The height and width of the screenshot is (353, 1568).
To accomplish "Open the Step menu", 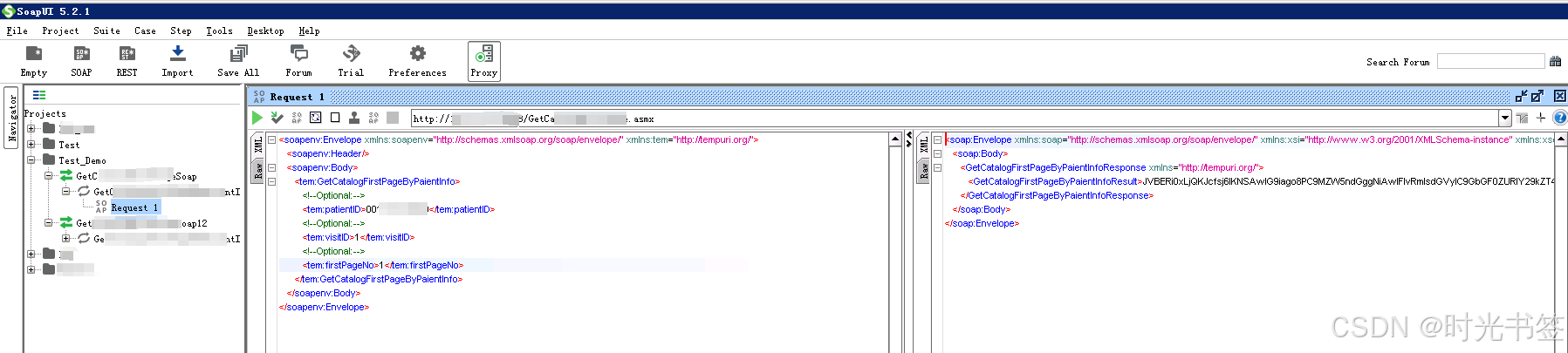I will point(181,31).
